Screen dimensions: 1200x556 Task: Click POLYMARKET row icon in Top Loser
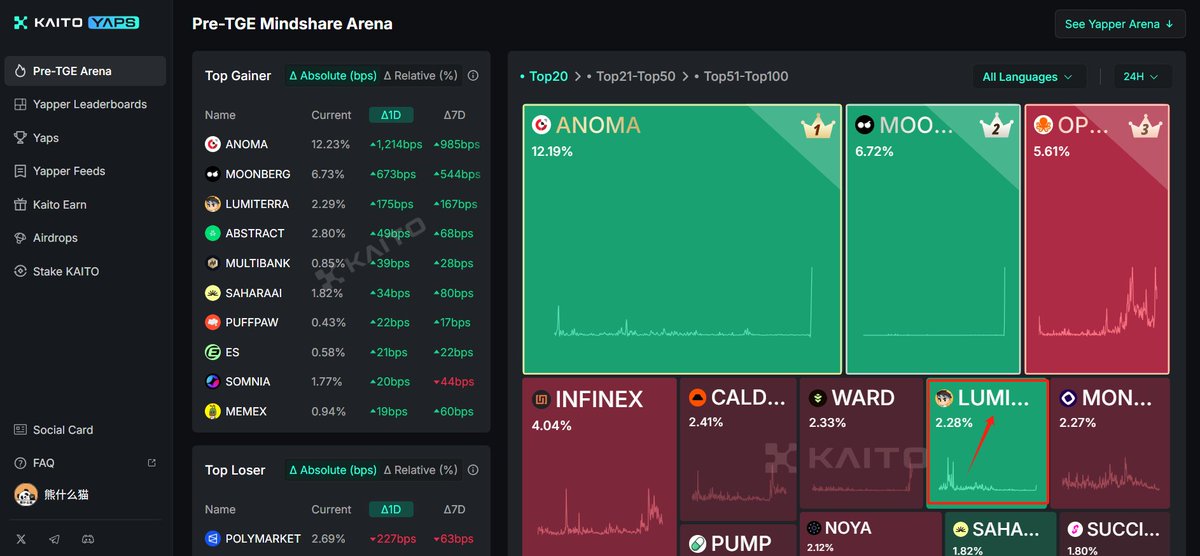[212, 538]
